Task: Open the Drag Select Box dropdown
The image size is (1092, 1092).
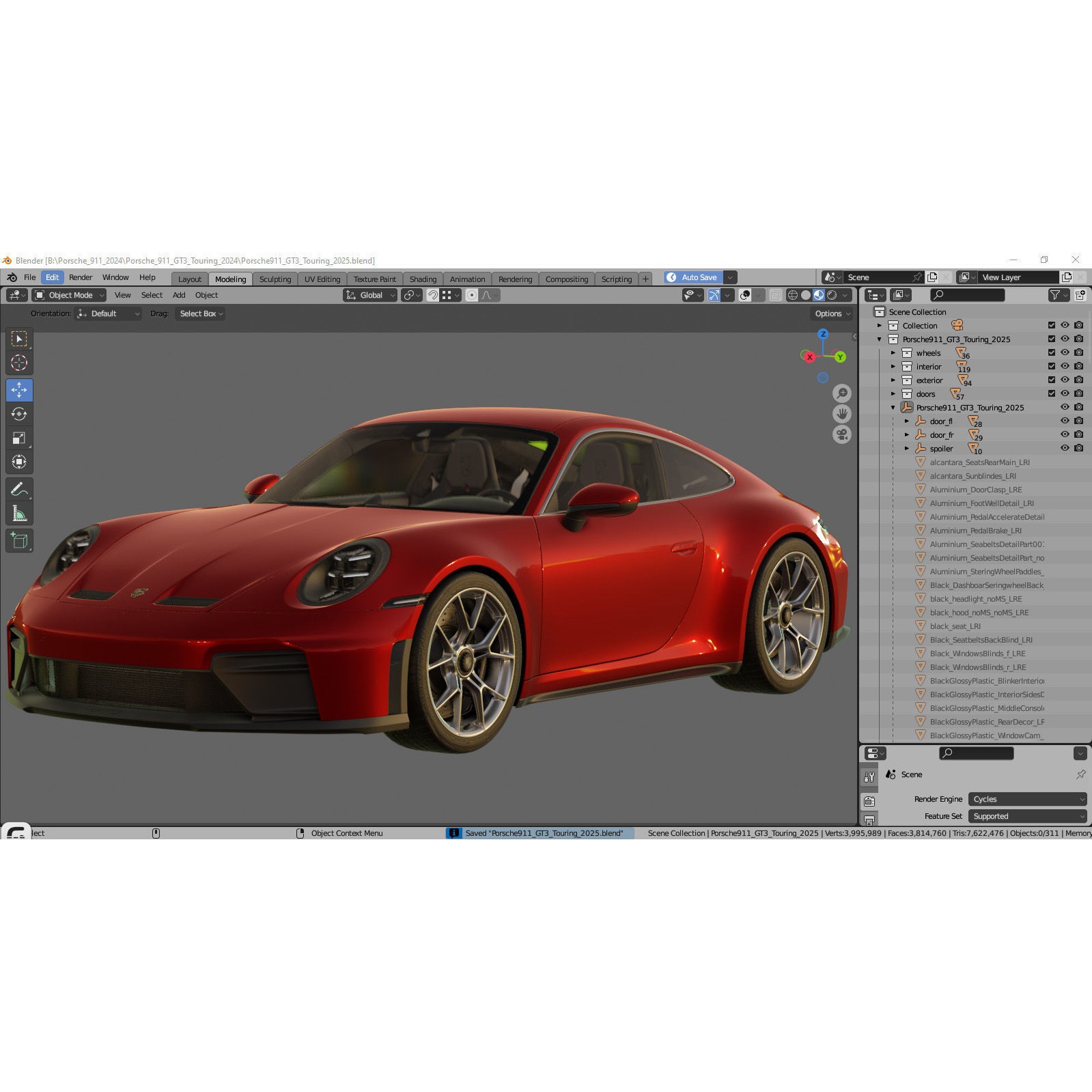Action: coord(200,313)
